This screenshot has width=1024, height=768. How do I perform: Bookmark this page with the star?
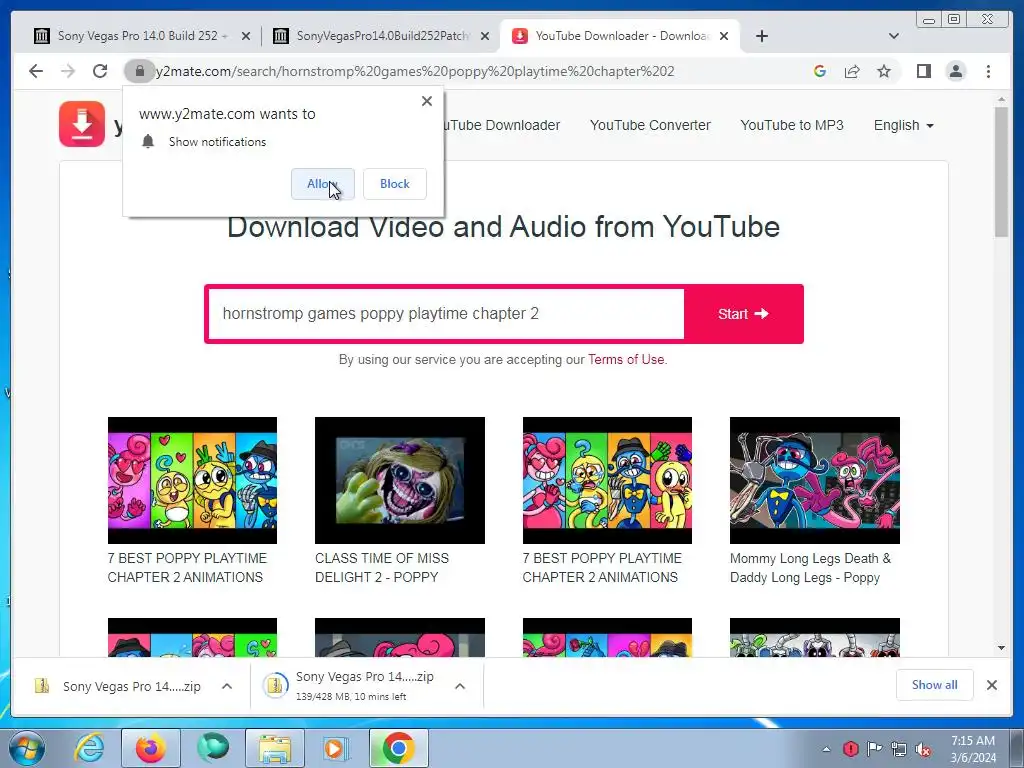[x=884, y=71]
